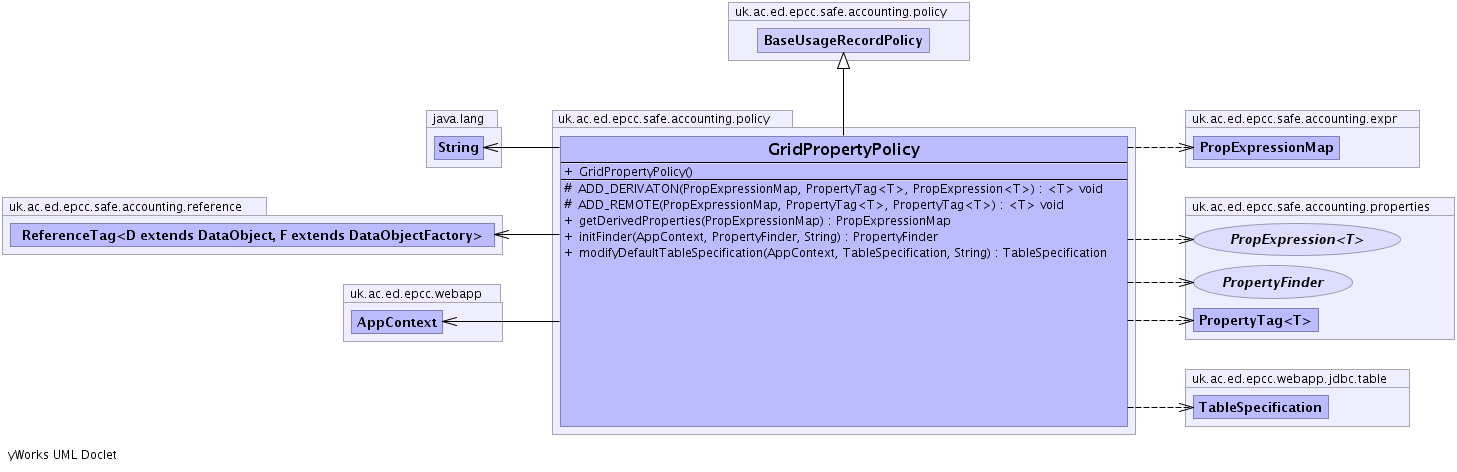Screen dimensions: 1457x472
Task: Open the String class node
Action: point(458,148)
